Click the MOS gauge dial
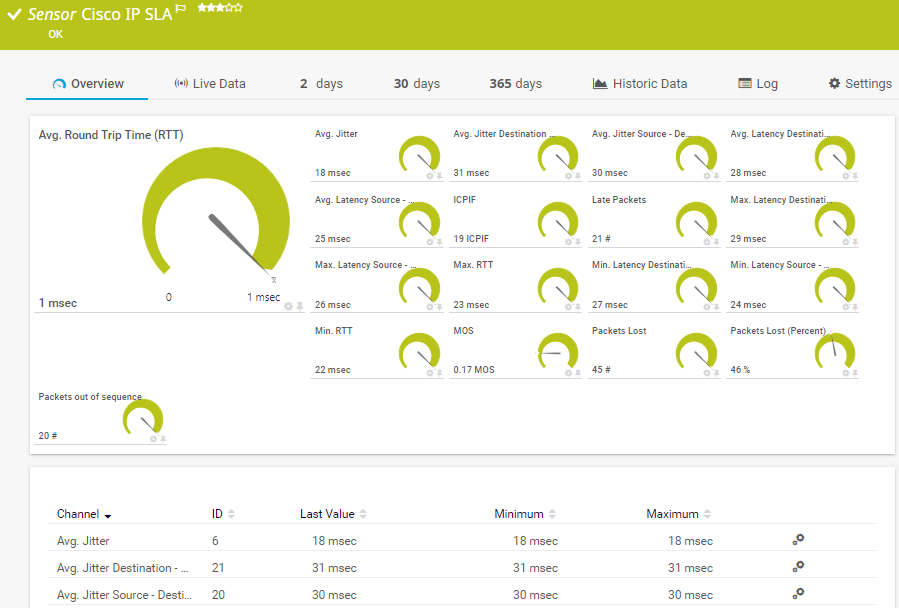This screenshot has width=899, height=608. 558,350
